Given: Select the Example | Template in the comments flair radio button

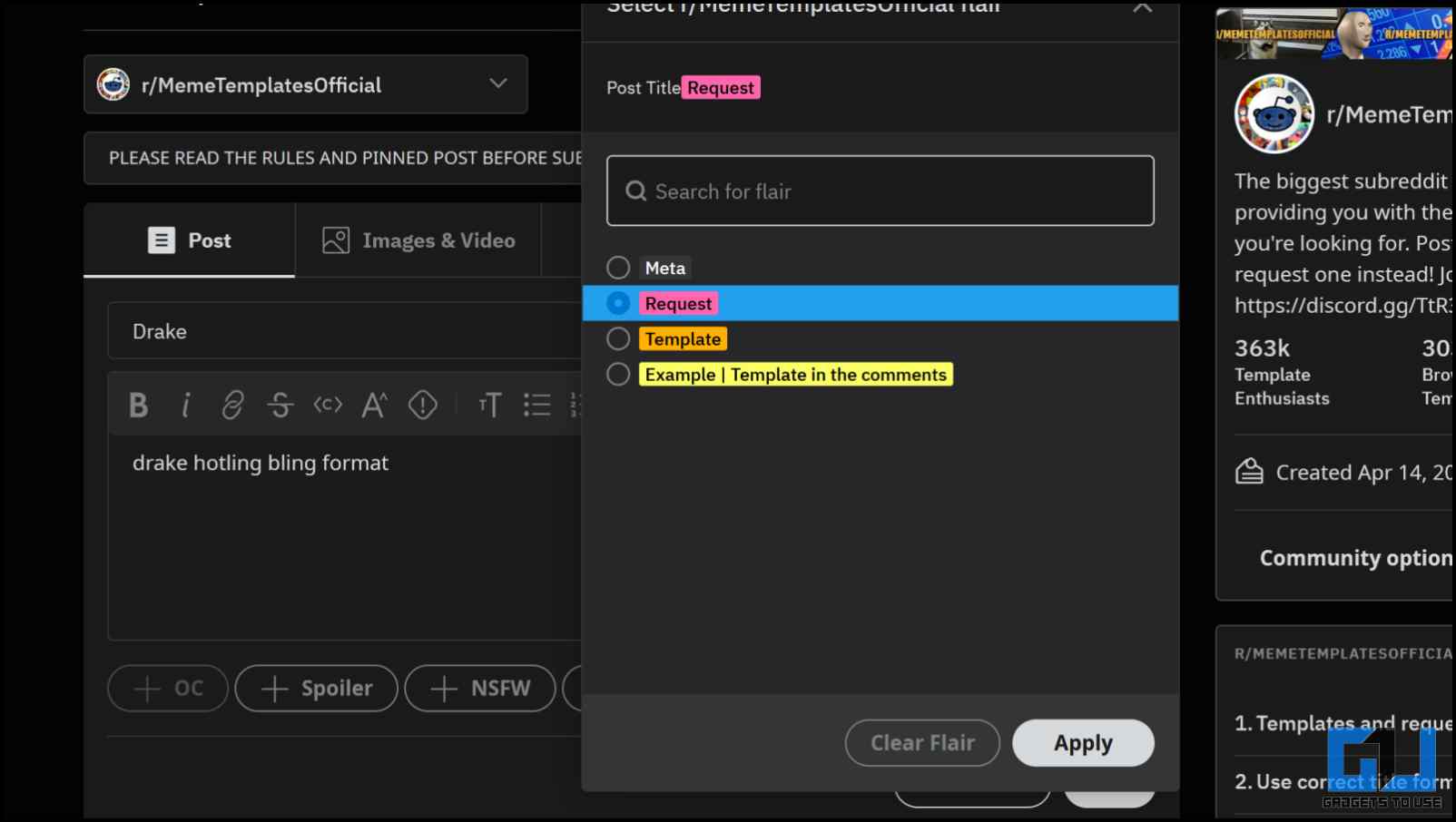Looking at the screenshot, I should 618,375.
